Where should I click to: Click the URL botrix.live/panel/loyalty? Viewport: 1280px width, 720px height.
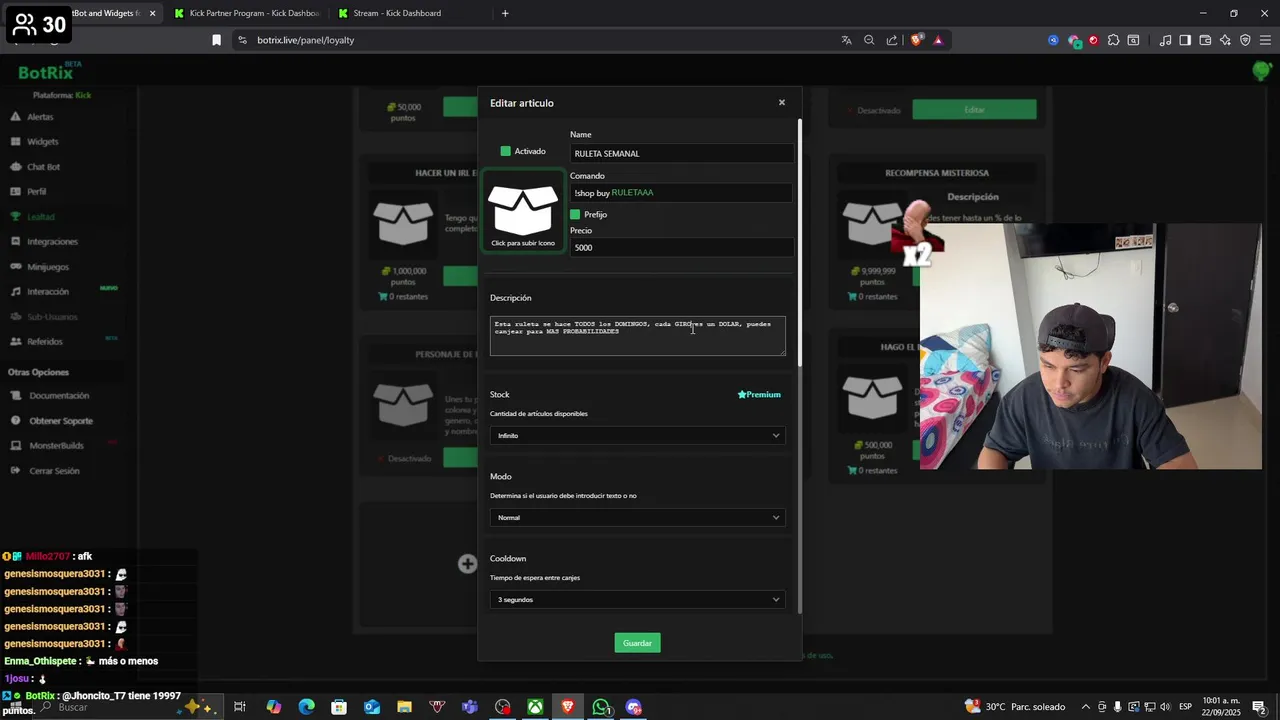point(305,40)
